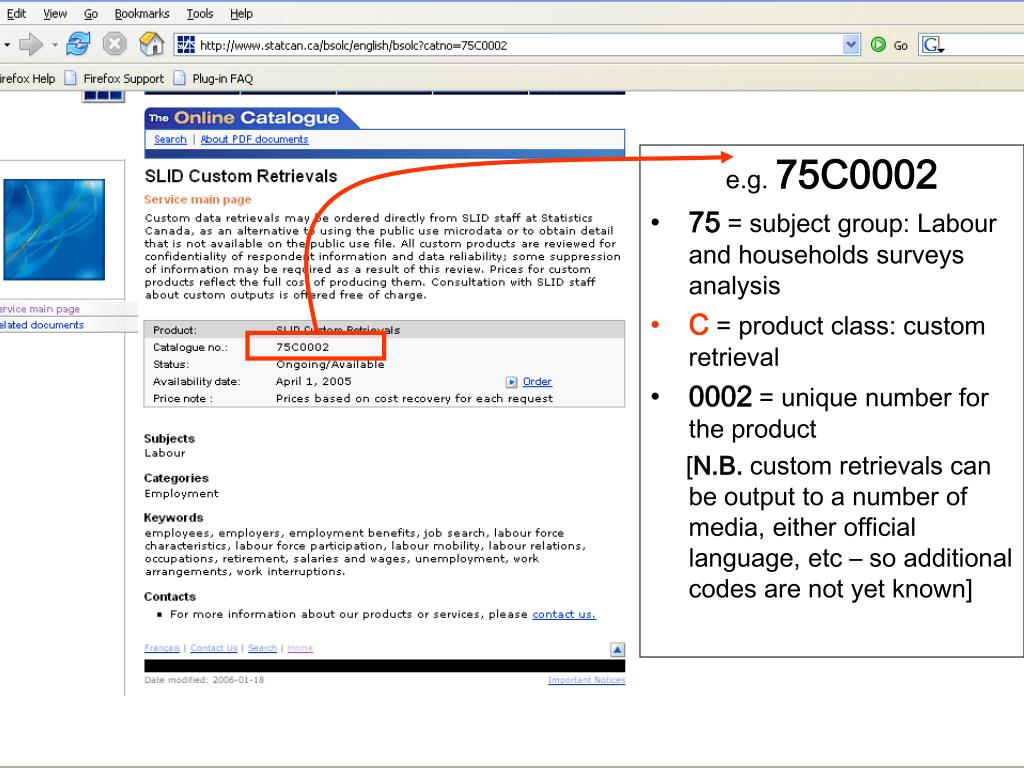Open the Tools menu
This screenshot has height=768, width=1024.
click(200, 14)
